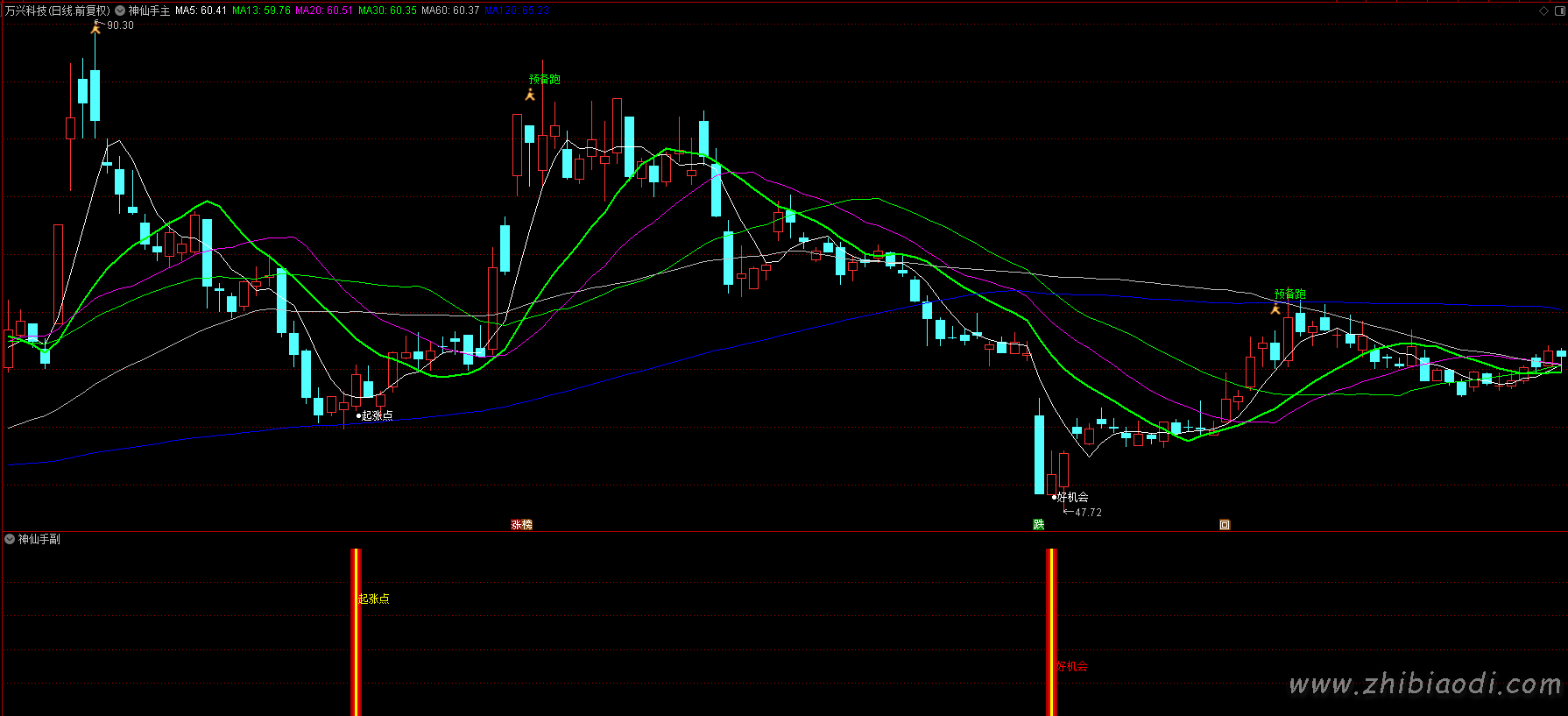
Task: Click the 涨停 marker icon on the chart baseline
Action: (522, 525)
